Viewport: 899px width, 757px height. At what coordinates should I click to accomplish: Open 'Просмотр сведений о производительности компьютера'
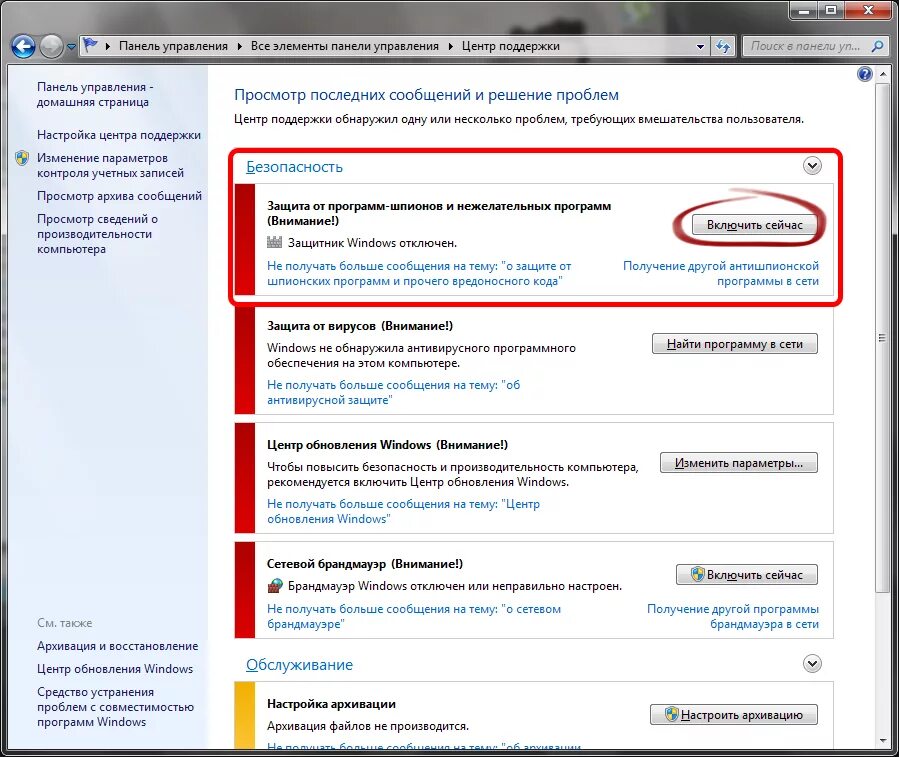[x=97, y=234]
